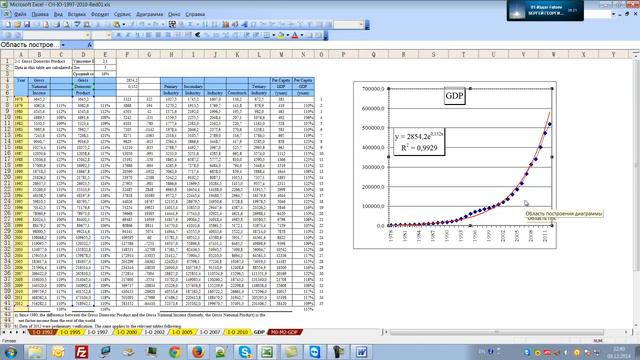Image resolution: width=640 pixels, height=360 pixels.
Task: Click the Euro currency style icon
Action: click(198, 36)
